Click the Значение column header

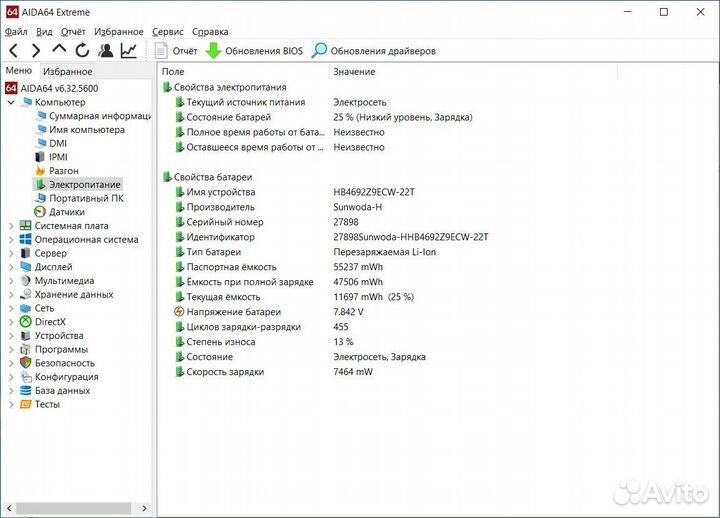tap(354, 72)
